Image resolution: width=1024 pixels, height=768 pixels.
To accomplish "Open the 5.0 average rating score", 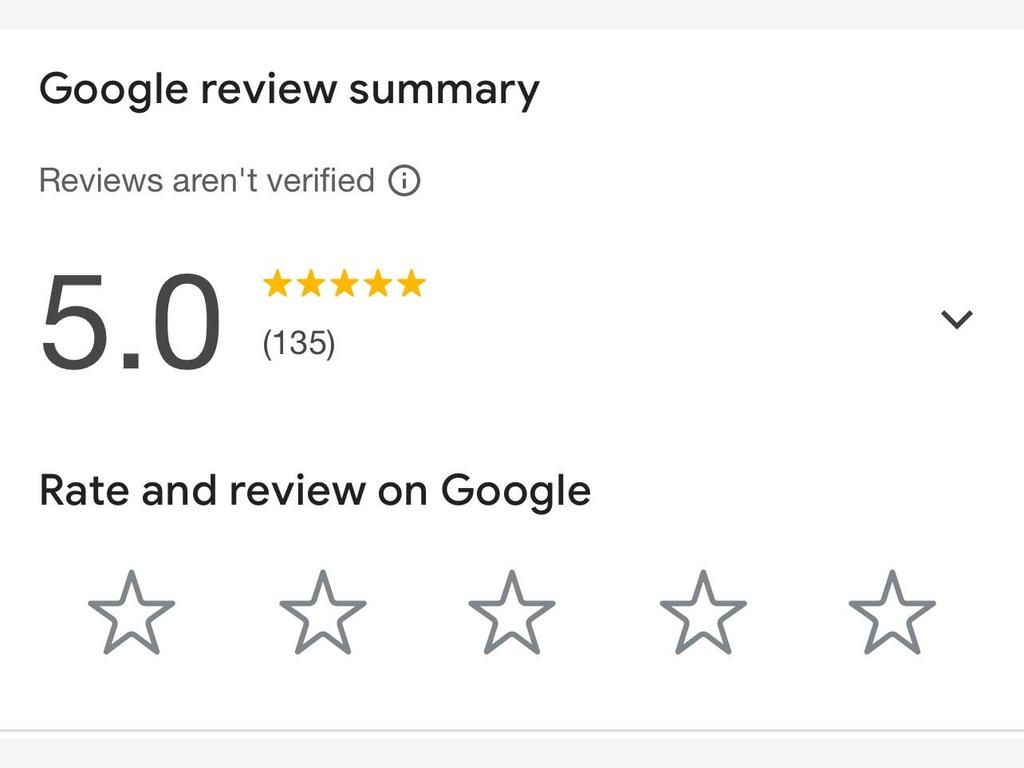I will (131, 321).
